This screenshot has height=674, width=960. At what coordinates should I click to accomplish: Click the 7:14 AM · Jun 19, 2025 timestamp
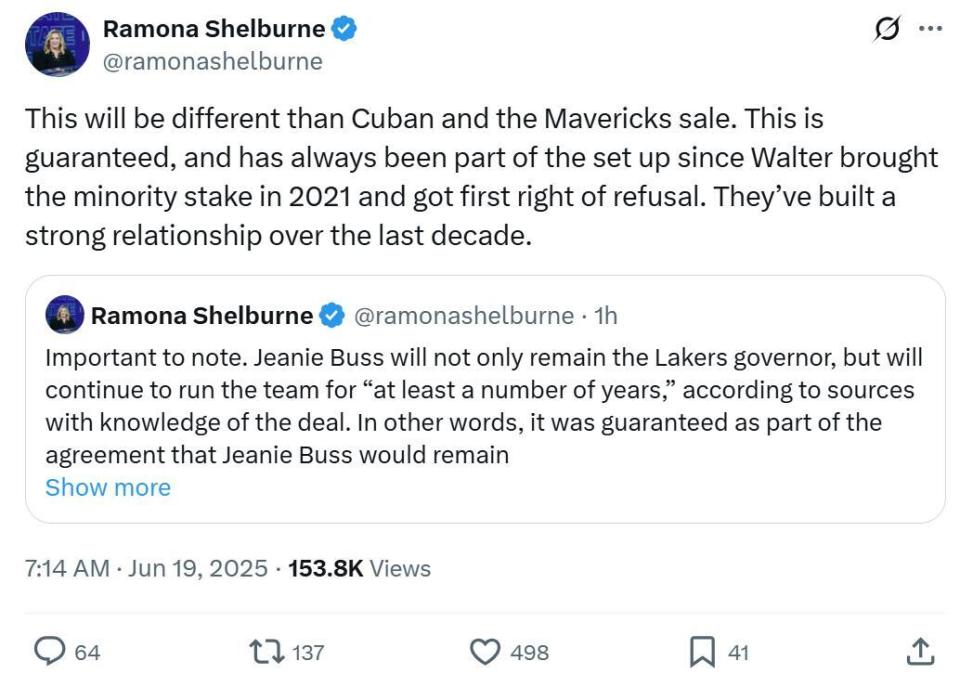pyautogui.click(x=146, y=569)
